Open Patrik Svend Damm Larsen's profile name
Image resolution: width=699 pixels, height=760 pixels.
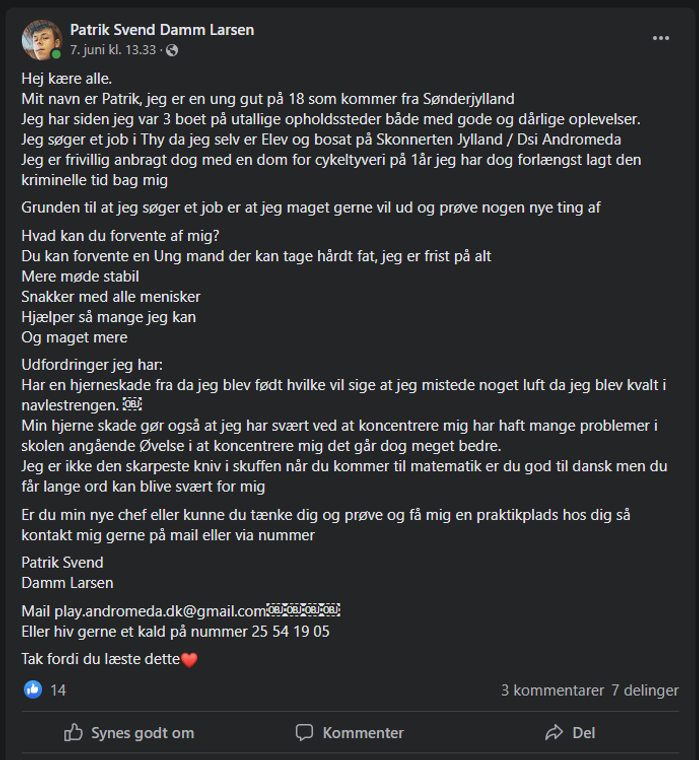click(x=162, y=30)
